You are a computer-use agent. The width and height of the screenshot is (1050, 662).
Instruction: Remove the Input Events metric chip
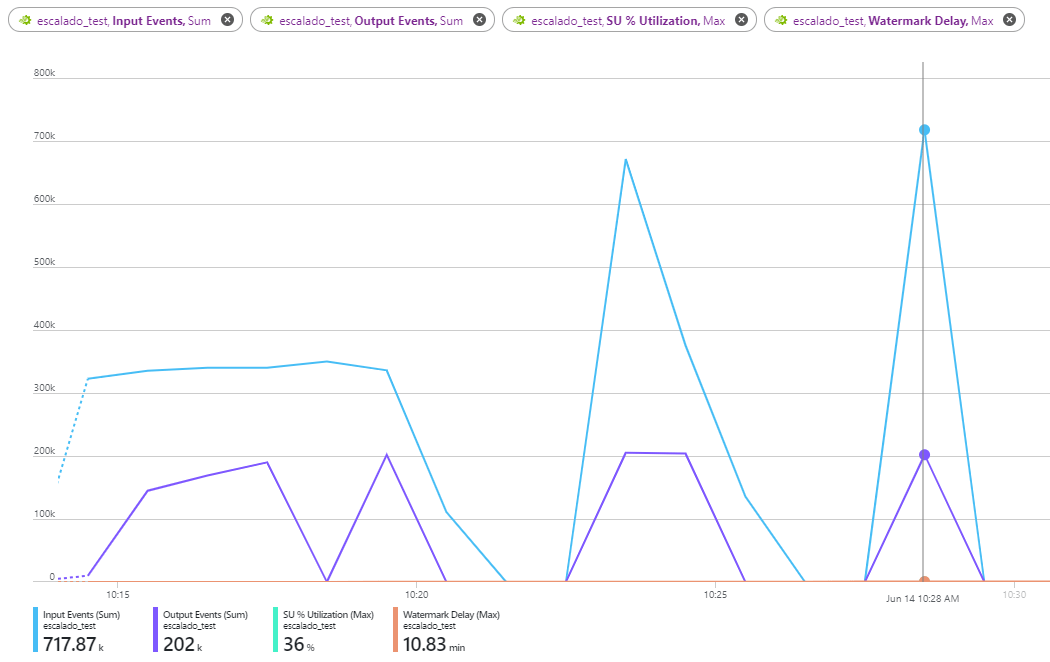[x=227, y=19]
